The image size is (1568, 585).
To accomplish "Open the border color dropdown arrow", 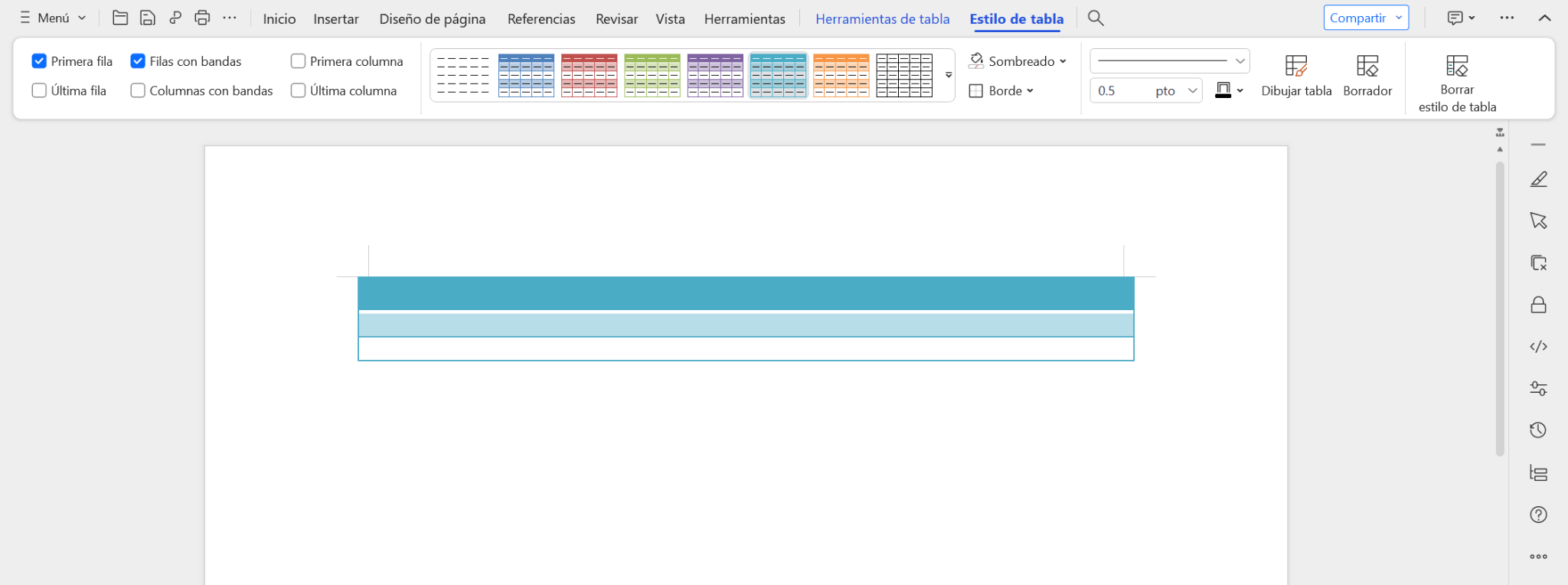I will [1240, 90].
